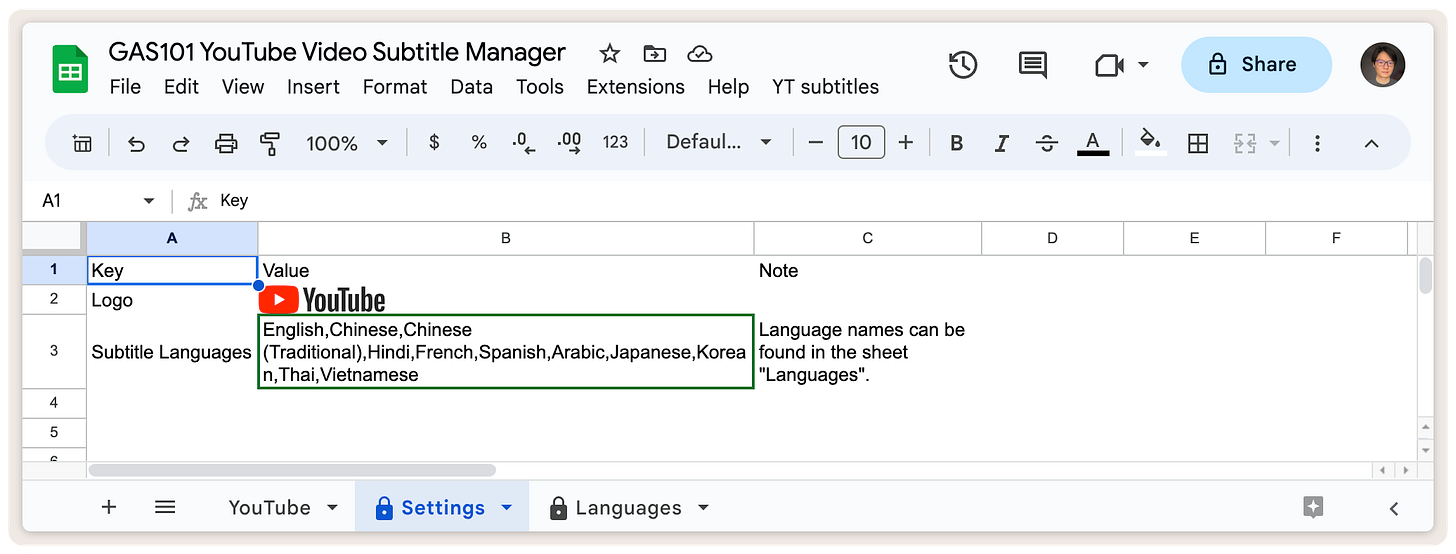The width and height of the screenshot is (1456, 554).
Task: Decrease decimal places
Action: pos(523,142)
